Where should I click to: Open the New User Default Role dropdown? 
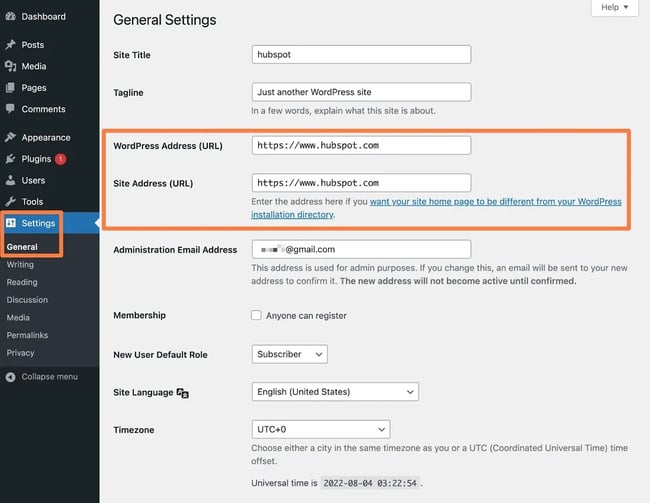point(289,354)
